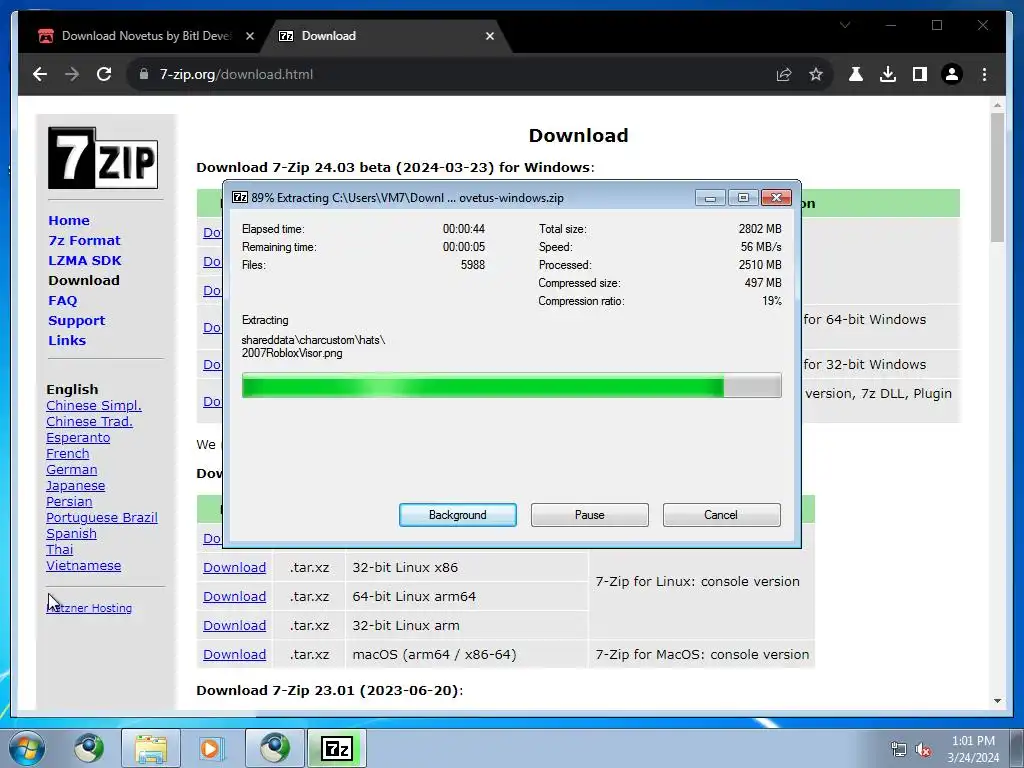Switch language to German

[72, 470]
